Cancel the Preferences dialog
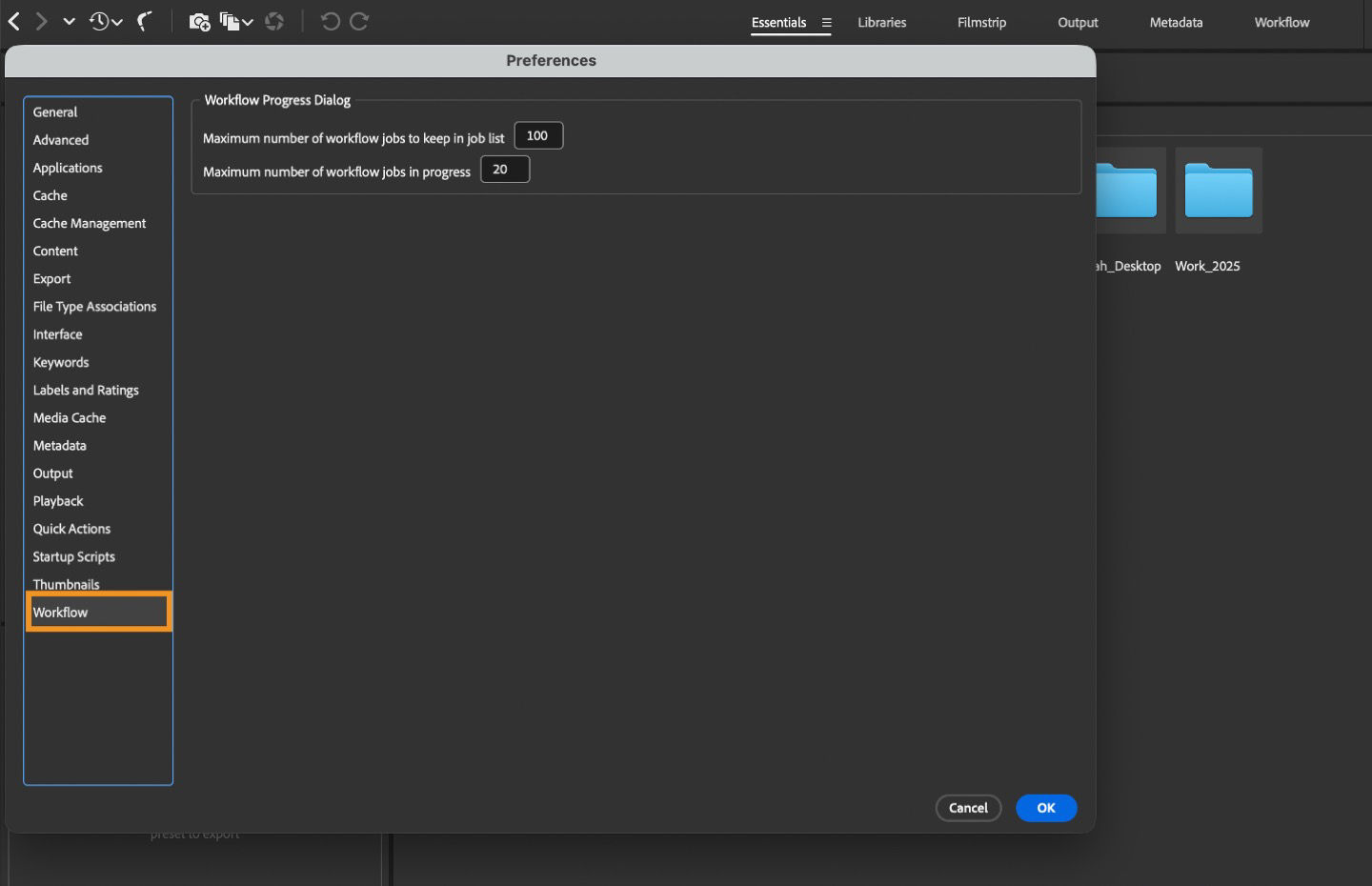Screen dimensions: 1372x886 point(968,807)
